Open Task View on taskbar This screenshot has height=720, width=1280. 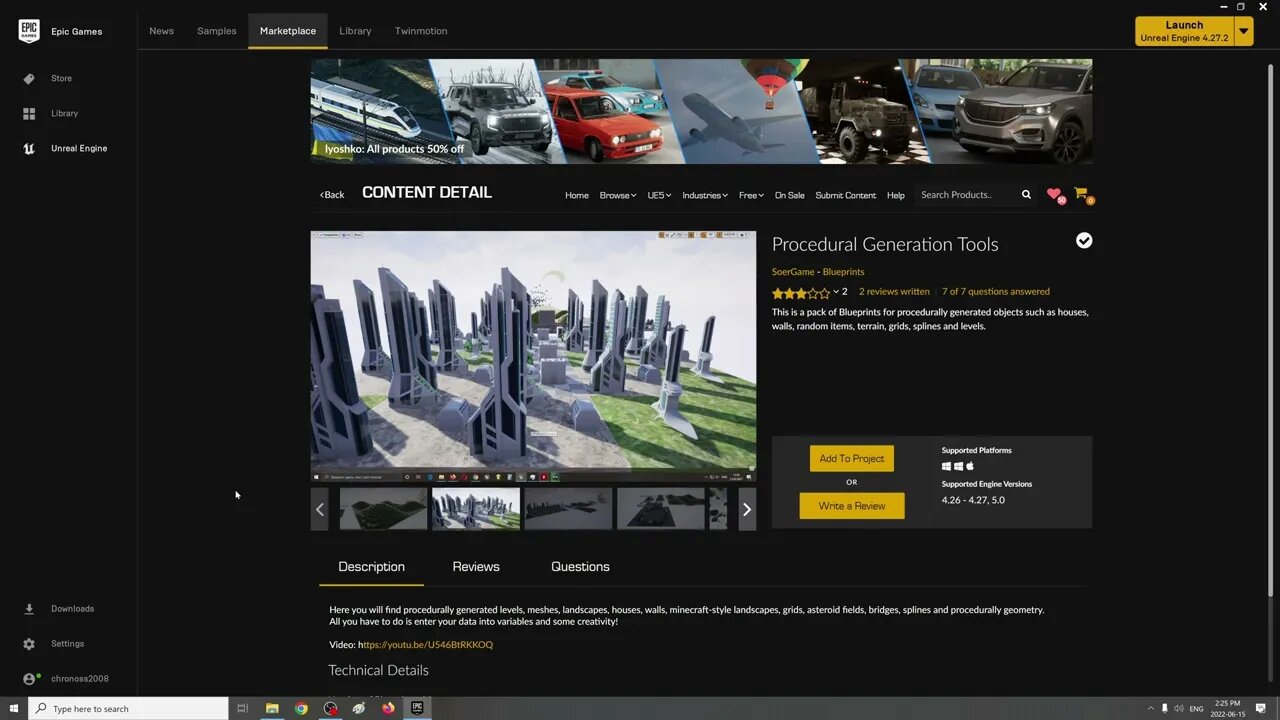coord(242,708)
